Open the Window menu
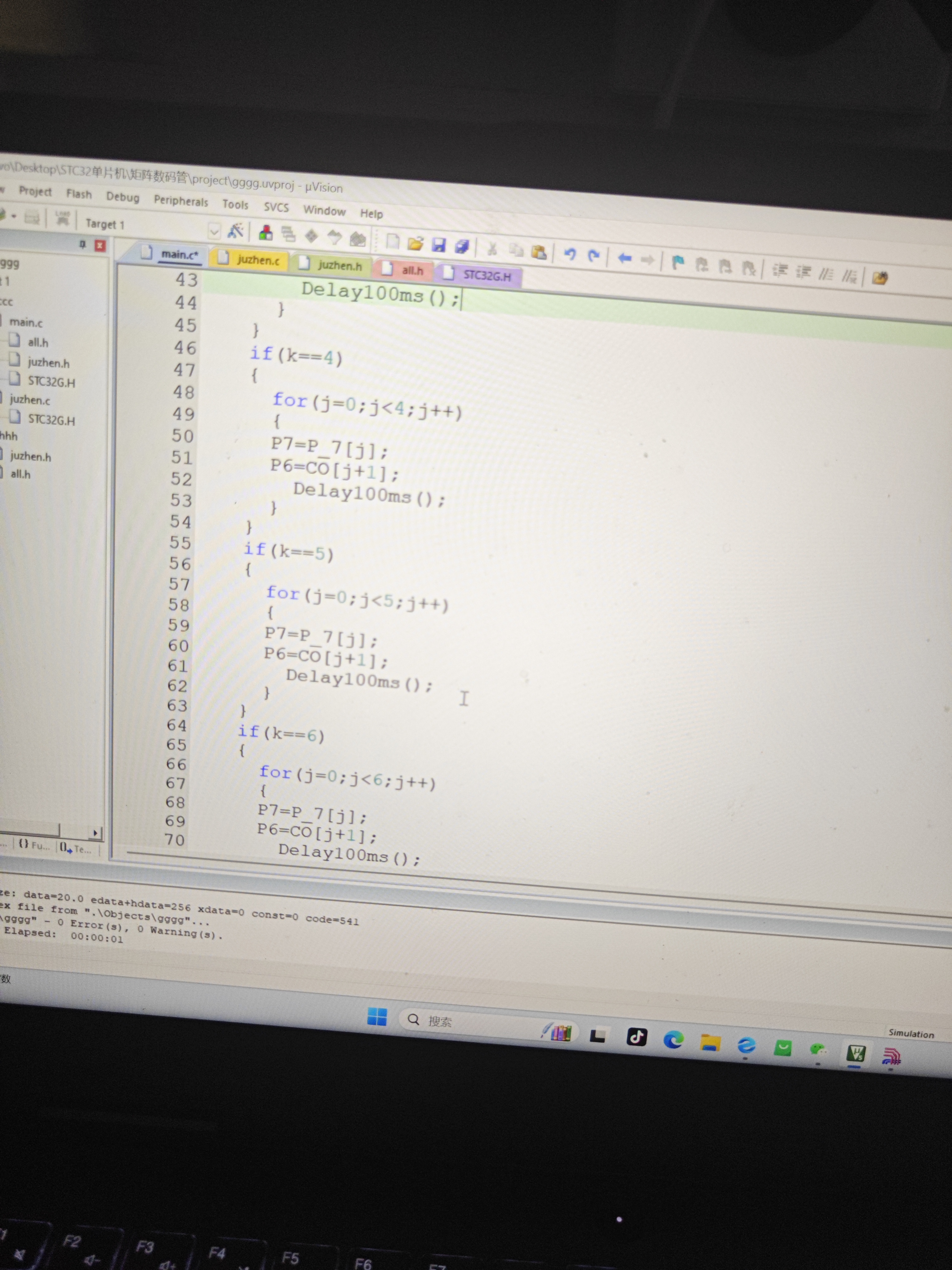Image resolution: width=952 pixels, height=1270 pixels. click(x=324, y=211)
